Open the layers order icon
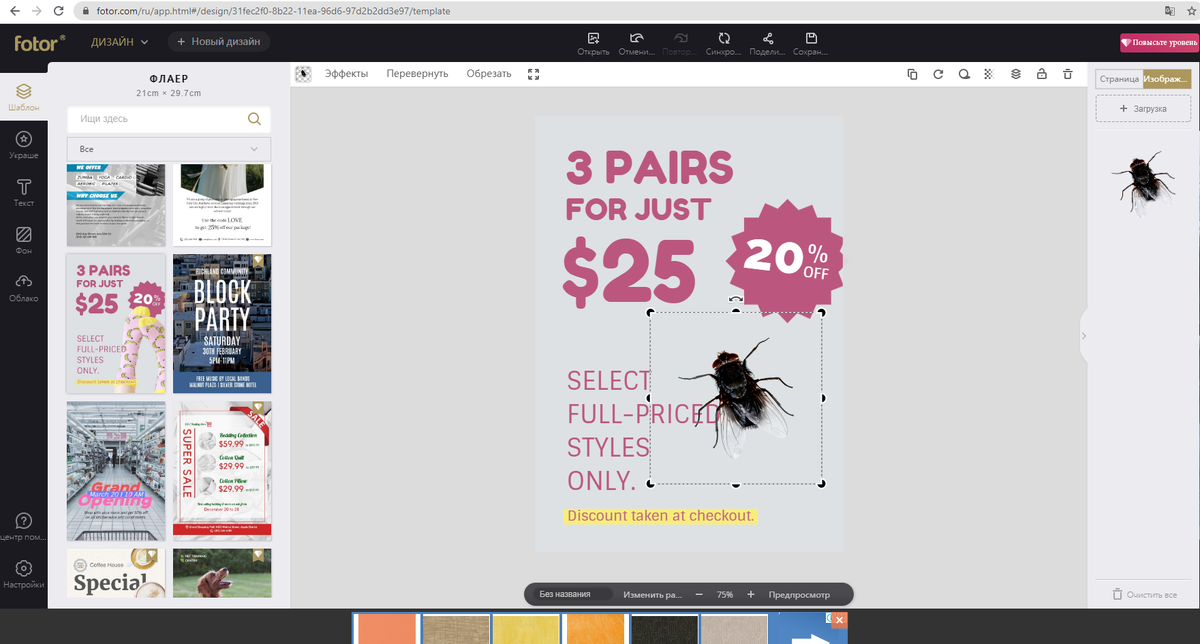The width and height of the screenshot is (1200, 644). coord(1015,74)
